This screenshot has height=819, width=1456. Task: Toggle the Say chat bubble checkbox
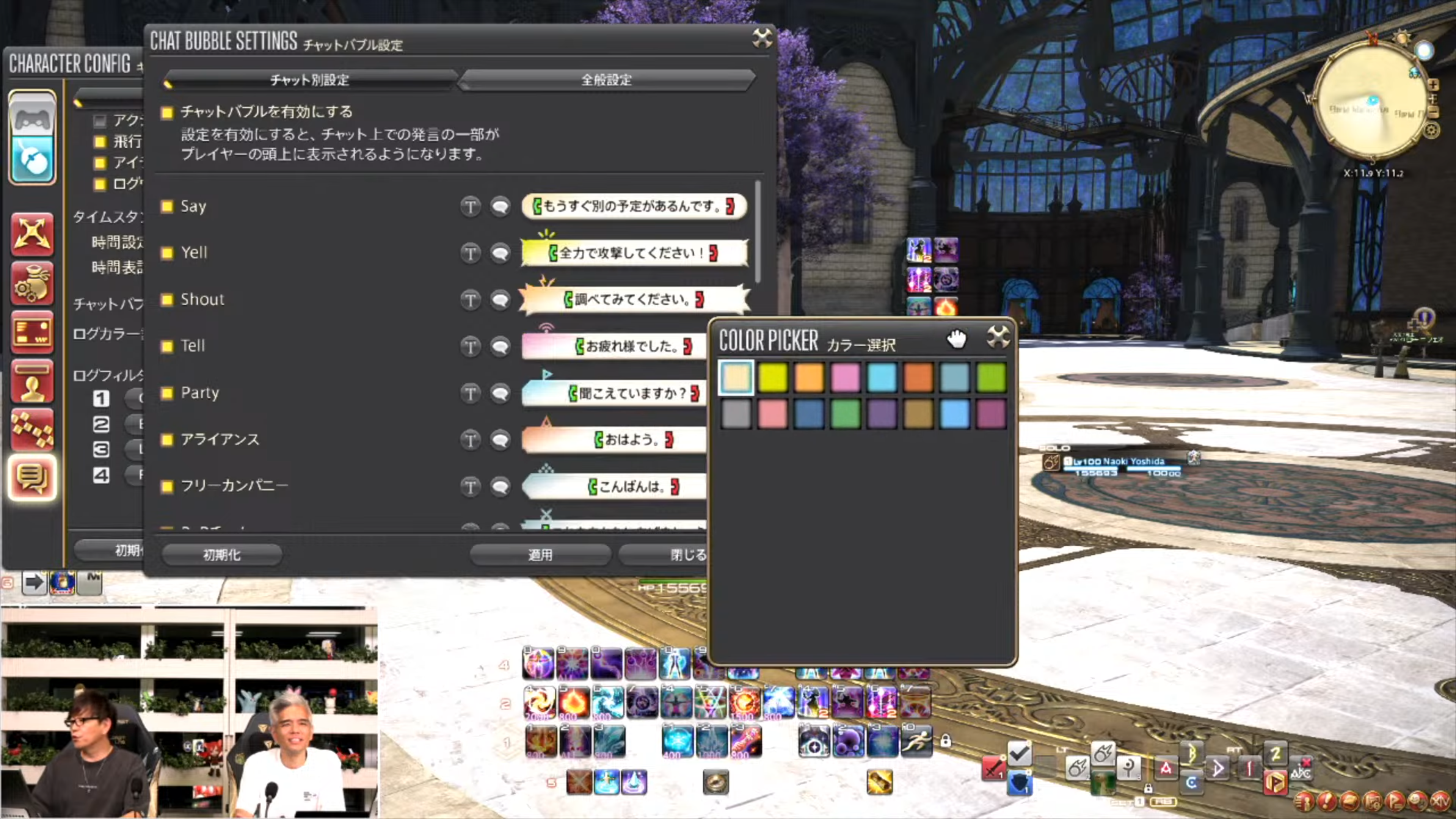(x=167, y=206)
